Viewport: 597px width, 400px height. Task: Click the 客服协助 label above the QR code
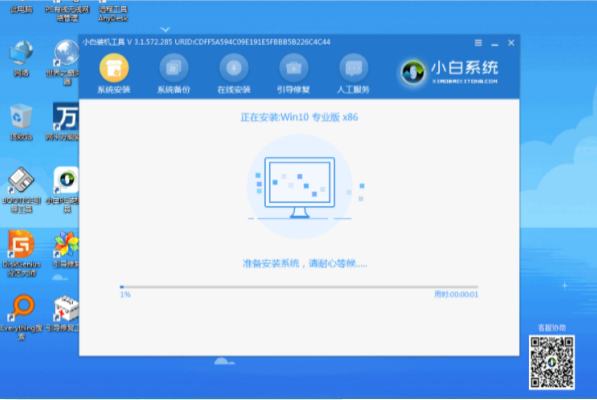[552, 328]
